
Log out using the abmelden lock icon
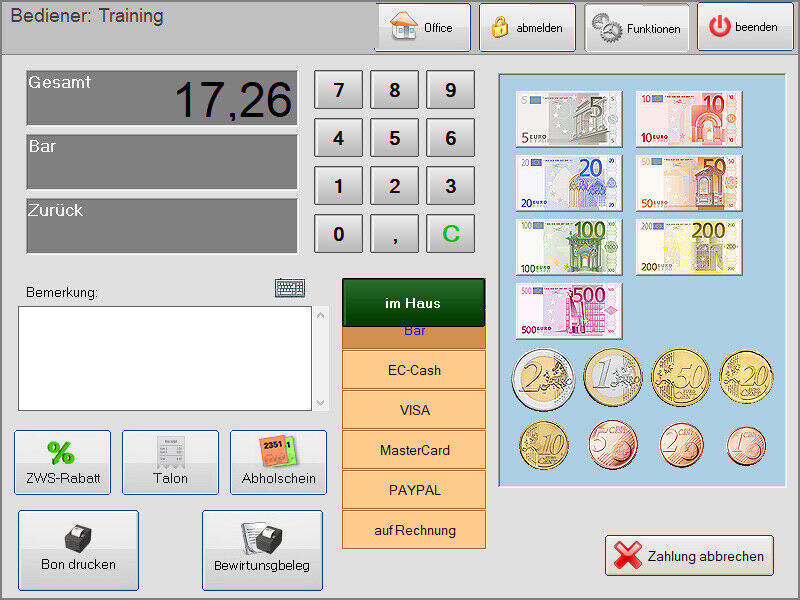(527, 27)
